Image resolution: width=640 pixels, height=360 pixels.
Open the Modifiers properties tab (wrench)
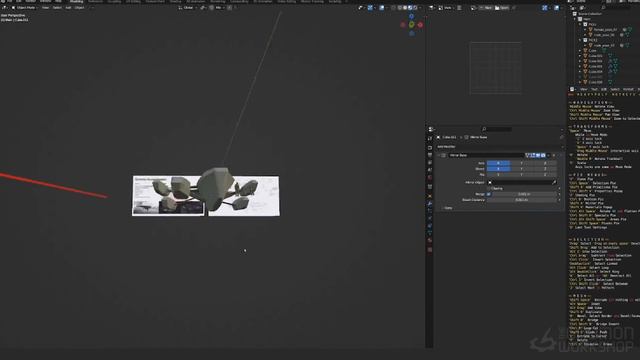tap(430, 203)
